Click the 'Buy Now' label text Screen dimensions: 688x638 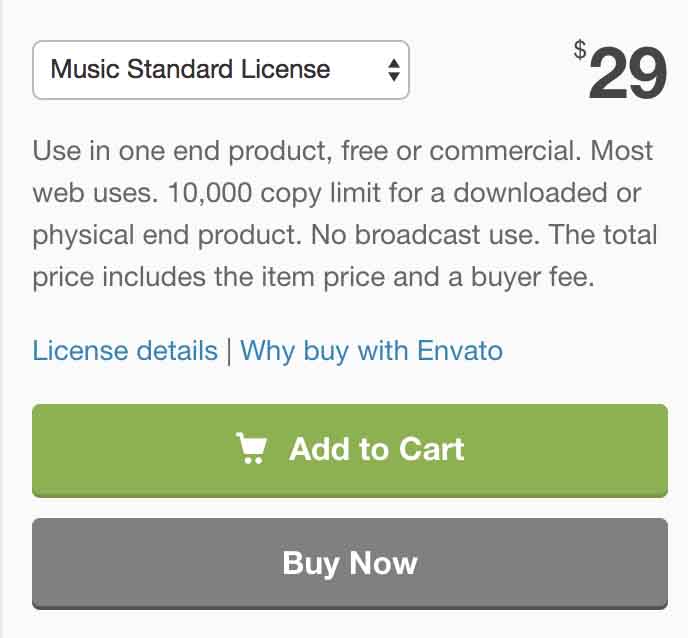(x=350, y=563)
